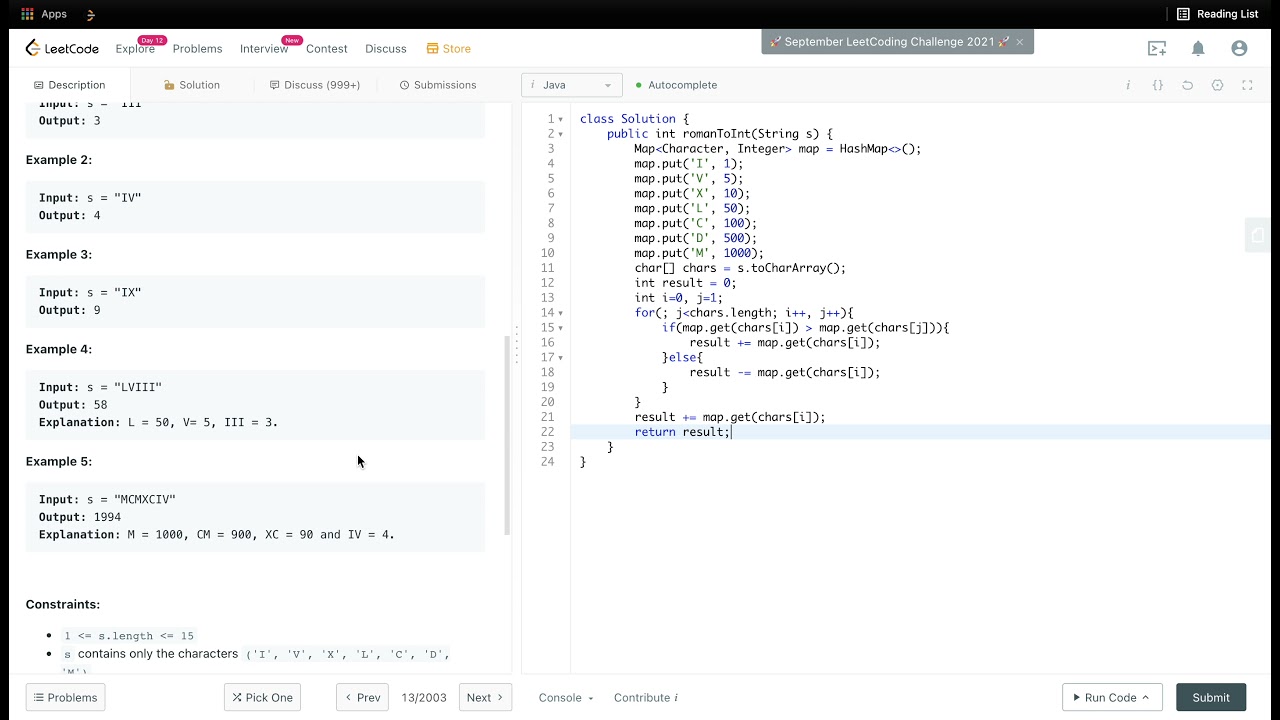This screenshot has width=1280, height=720.
Task: Click the Example 5 heading
Action: tap(59, 461)
